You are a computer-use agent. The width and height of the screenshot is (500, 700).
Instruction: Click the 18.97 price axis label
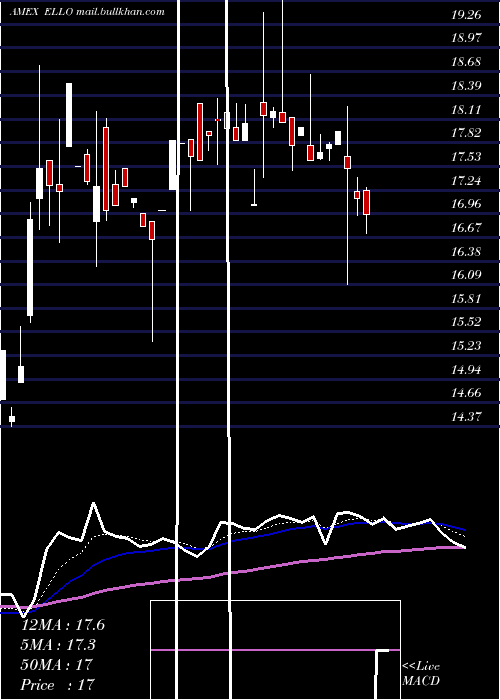pos(466,38)
